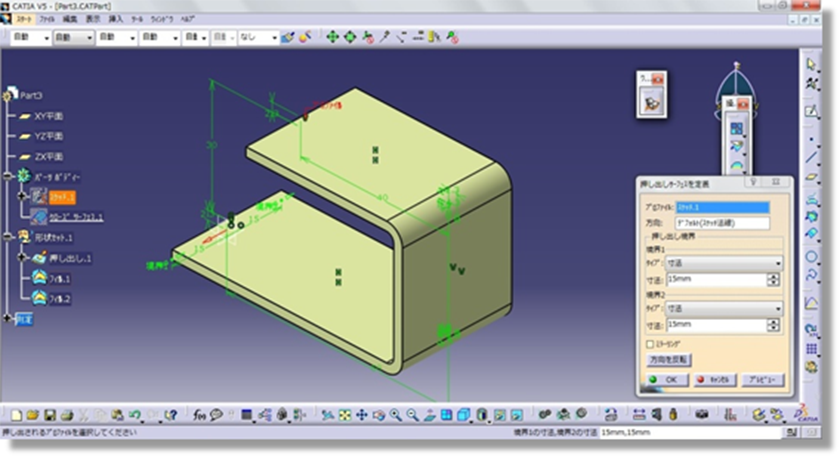Open the 挿入 menu

(x=118, y=19)
